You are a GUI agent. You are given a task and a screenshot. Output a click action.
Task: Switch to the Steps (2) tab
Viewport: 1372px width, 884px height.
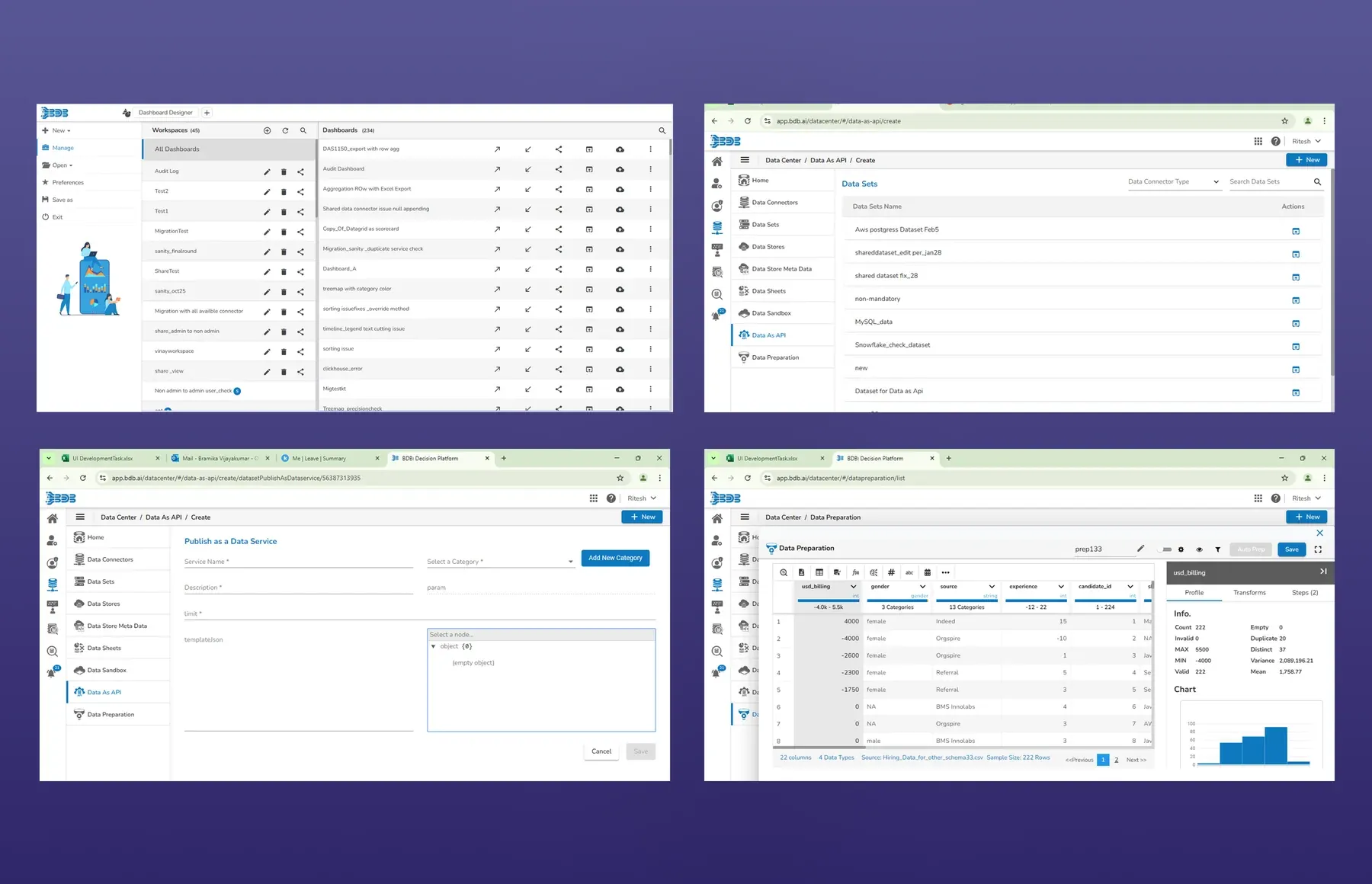tap(1305, 593)
